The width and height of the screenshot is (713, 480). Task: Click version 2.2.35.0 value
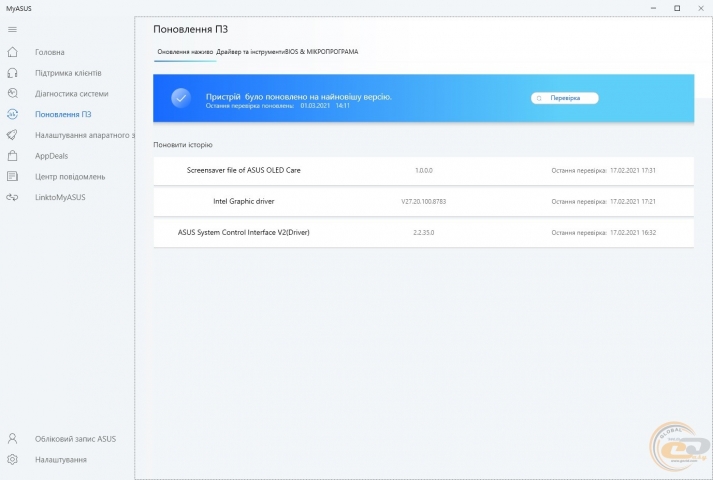[424, 232]
